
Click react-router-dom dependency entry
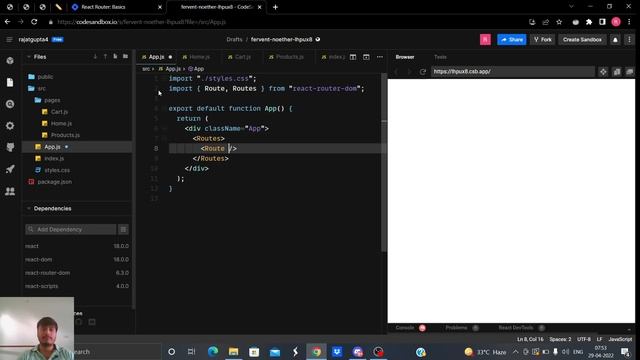coord(77,273)
